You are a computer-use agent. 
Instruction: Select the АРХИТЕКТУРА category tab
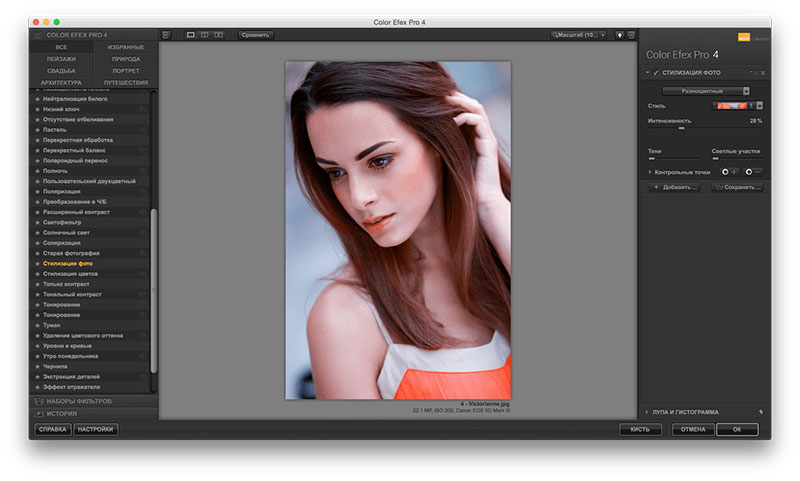[61, 82]
